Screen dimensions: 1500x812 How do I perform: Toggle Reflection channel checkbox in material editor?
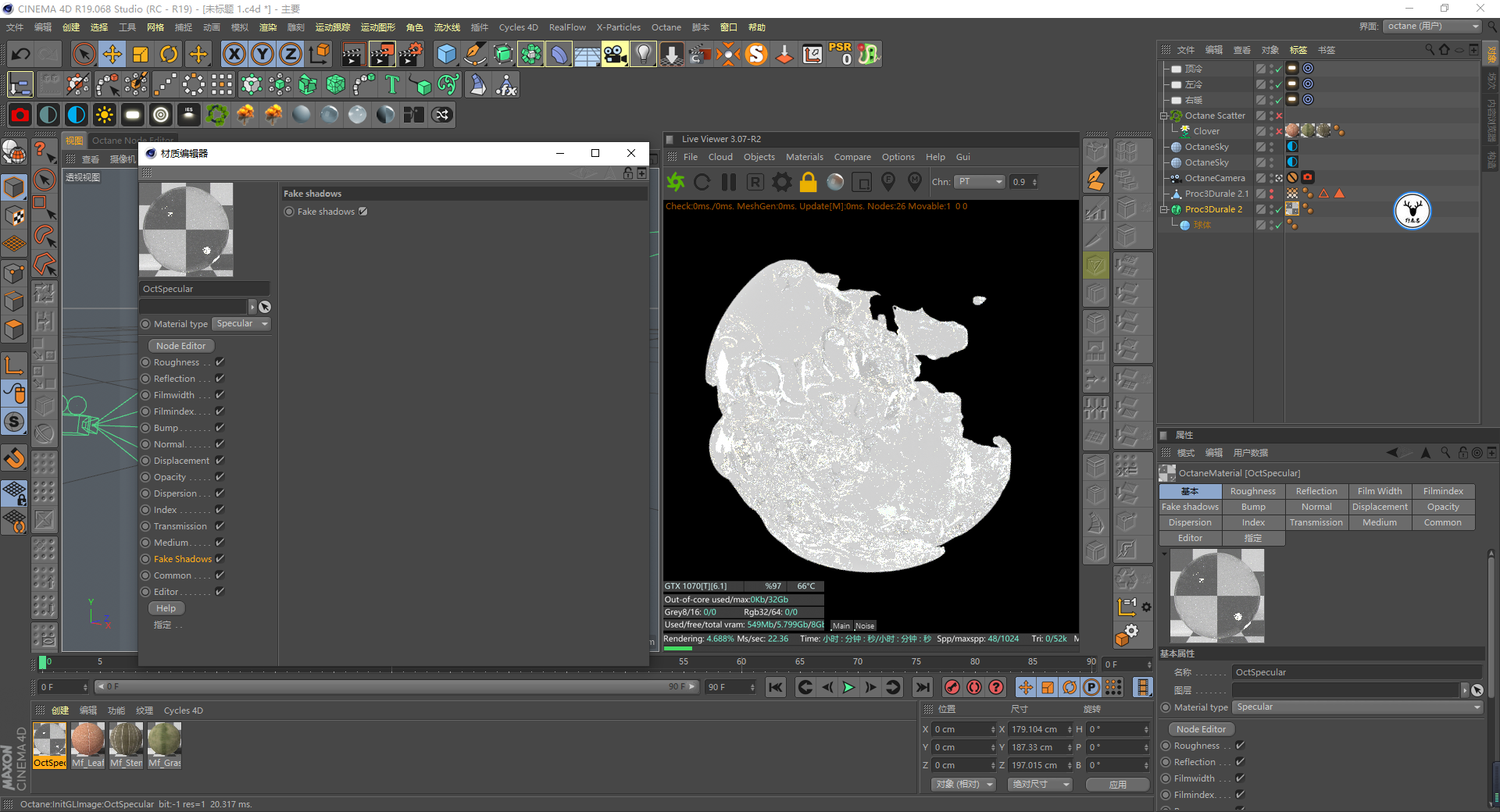tap(220, 378)
